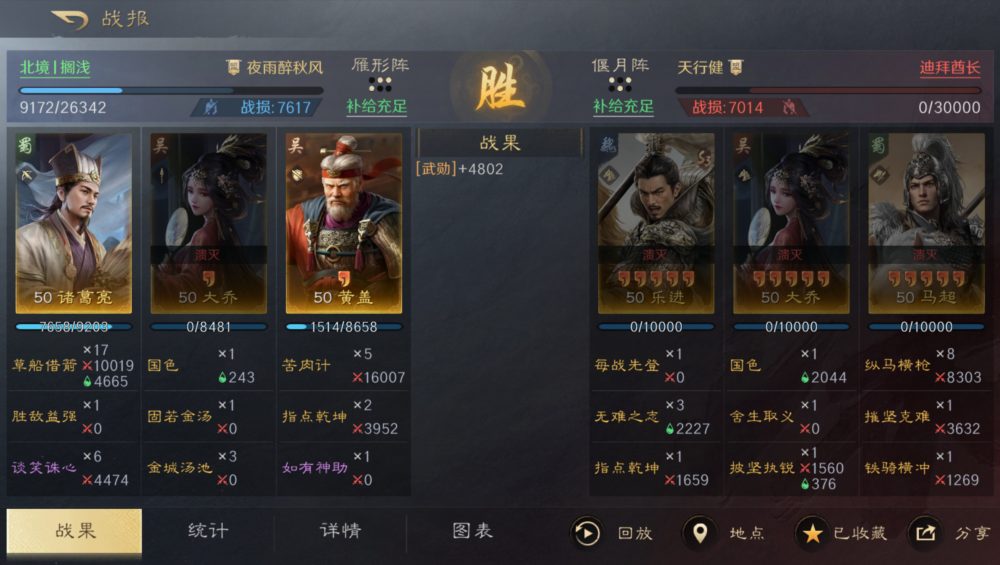Viewport: 1000px width, 565px height.
Task: View enemy 马超 hero card
Action: pos(927,223)
